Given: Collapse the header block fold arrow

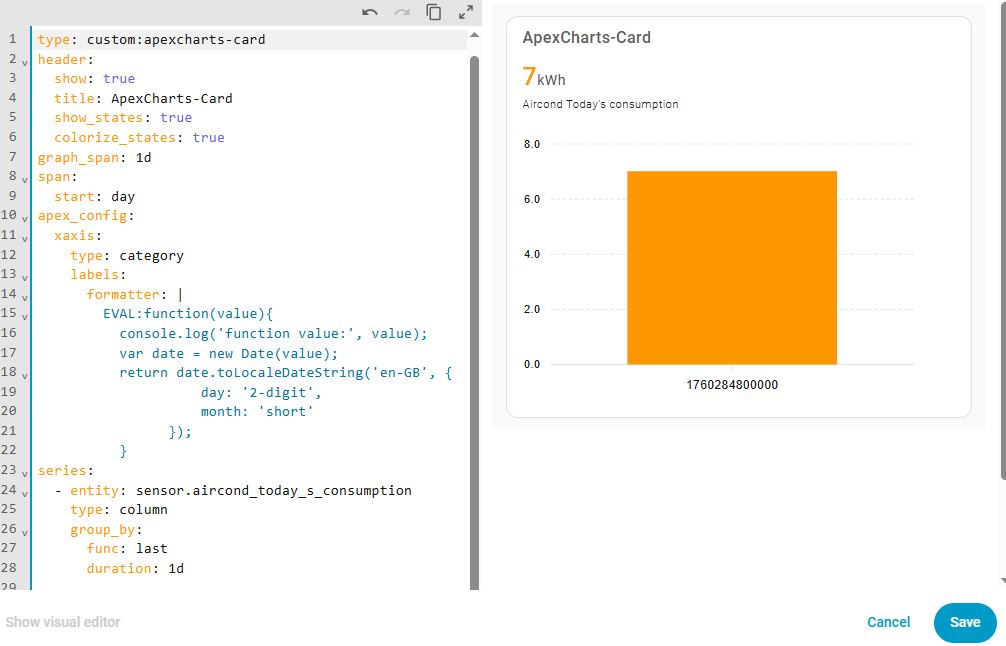Looking at the screenshot, I should [25, 63].
